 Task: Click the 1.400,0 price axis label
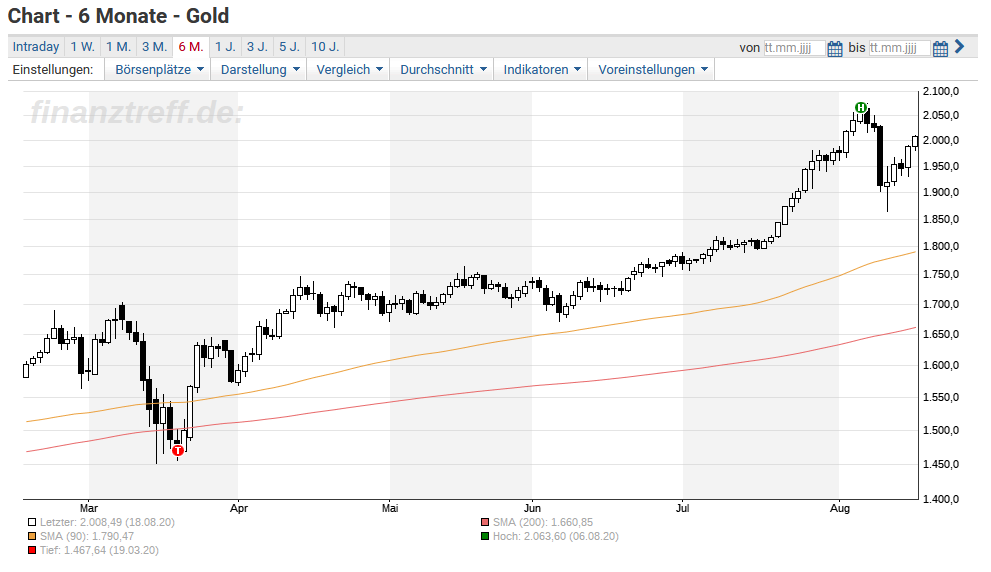[941, 499]
